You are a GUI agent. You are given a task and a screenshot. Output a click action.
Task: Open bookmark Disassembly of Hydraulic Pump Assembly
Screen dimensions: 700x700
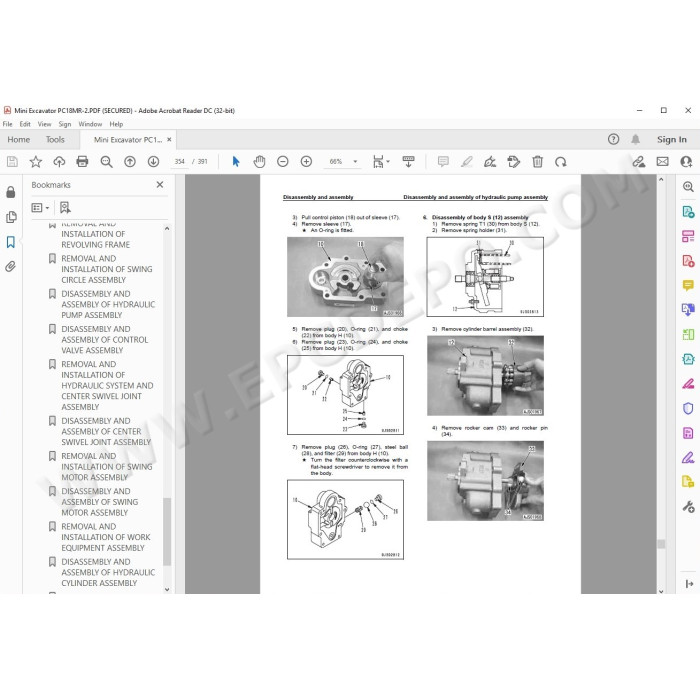[x=108, y=304]
